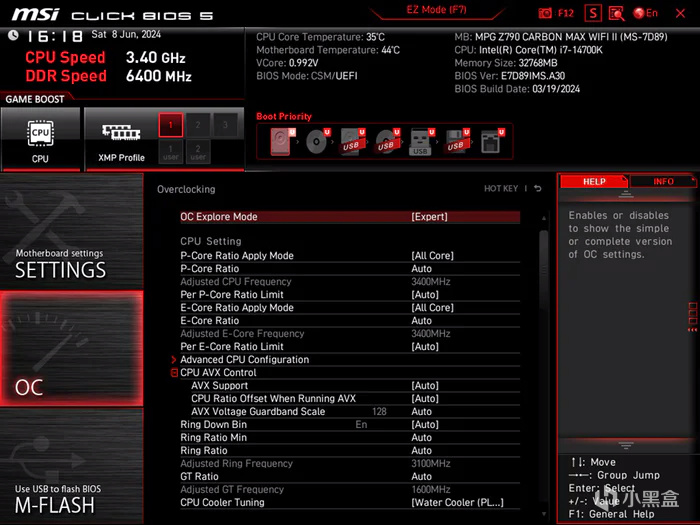Image resolution: width=700 pixels, height=525 pixels.
Task: Select the USB key boot device icon
Action: pos(421,142)
